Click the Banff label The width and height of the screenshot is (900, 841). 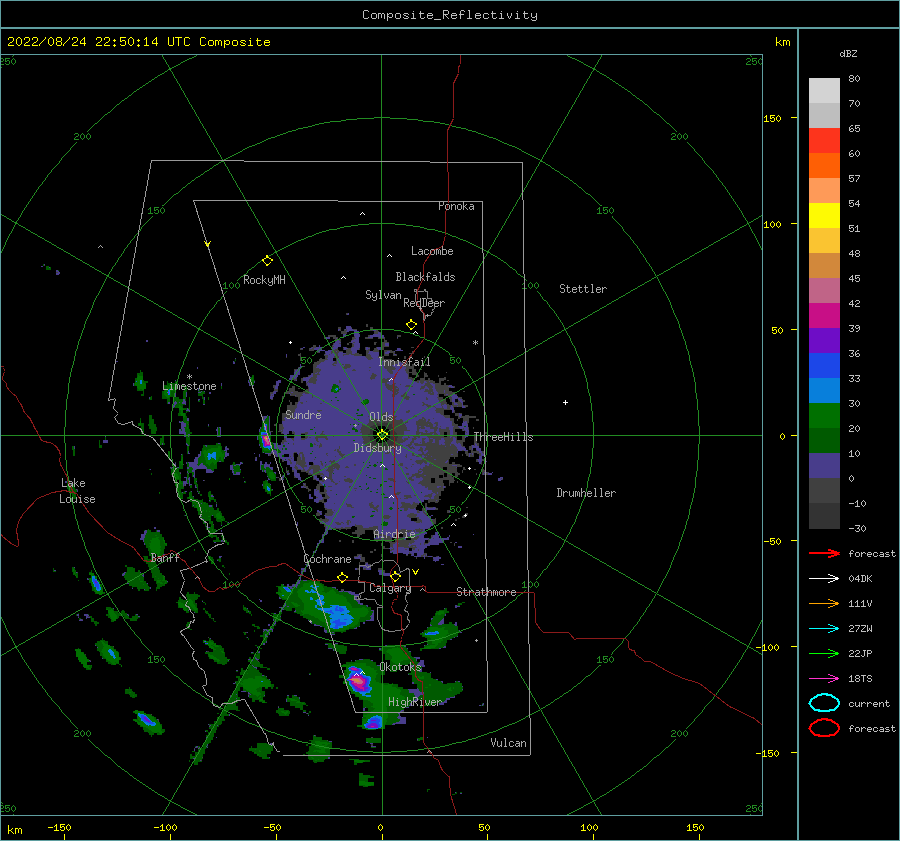(x=165, y=557)
